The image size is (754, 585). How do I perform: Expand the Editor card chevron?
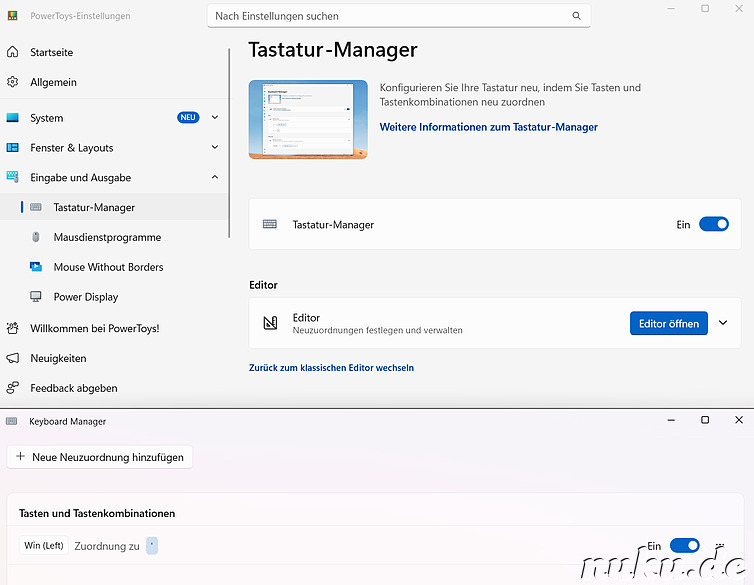point(723,323)
